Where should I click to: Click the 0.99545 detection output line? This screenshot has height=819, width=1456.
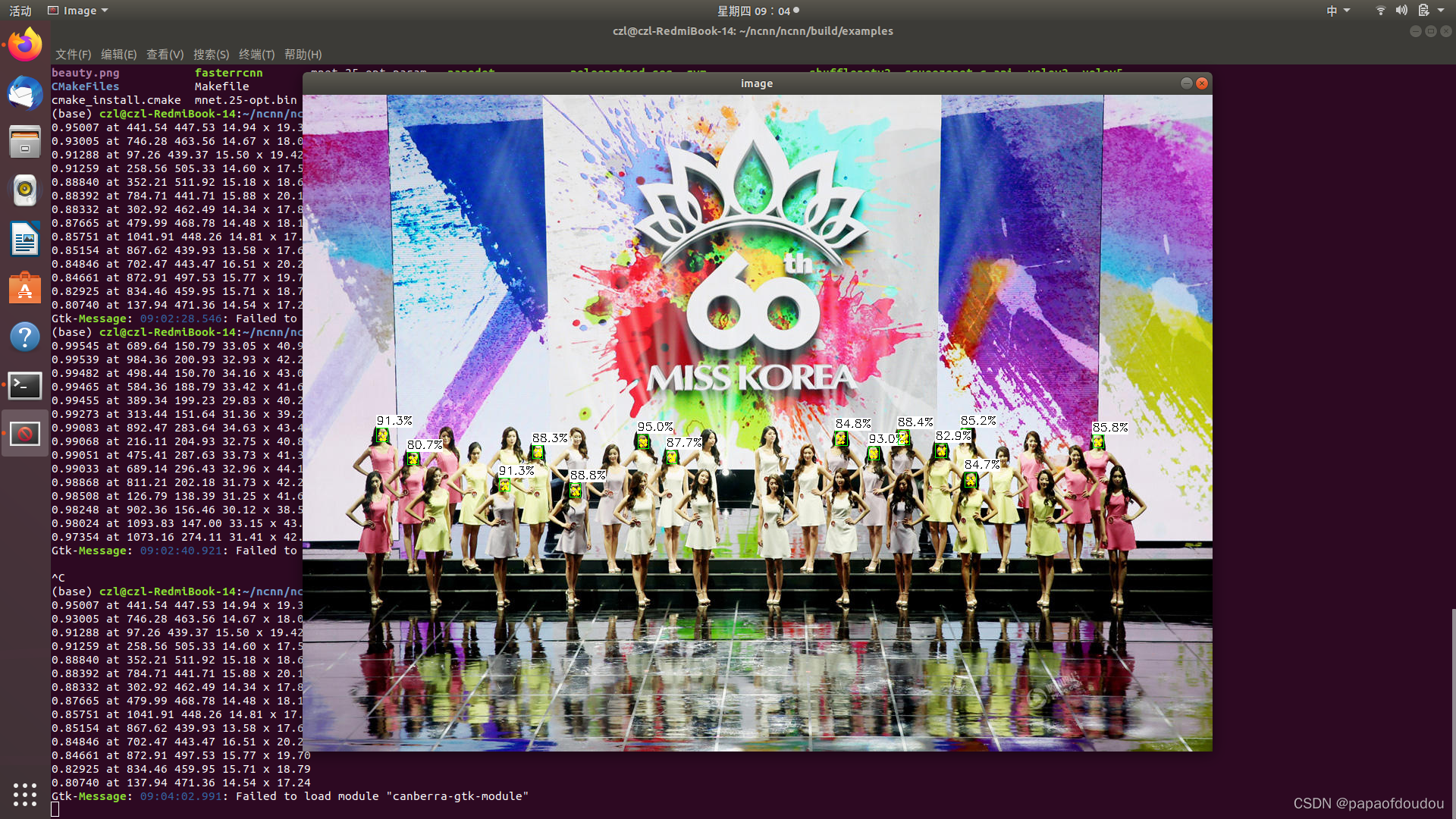177,346
